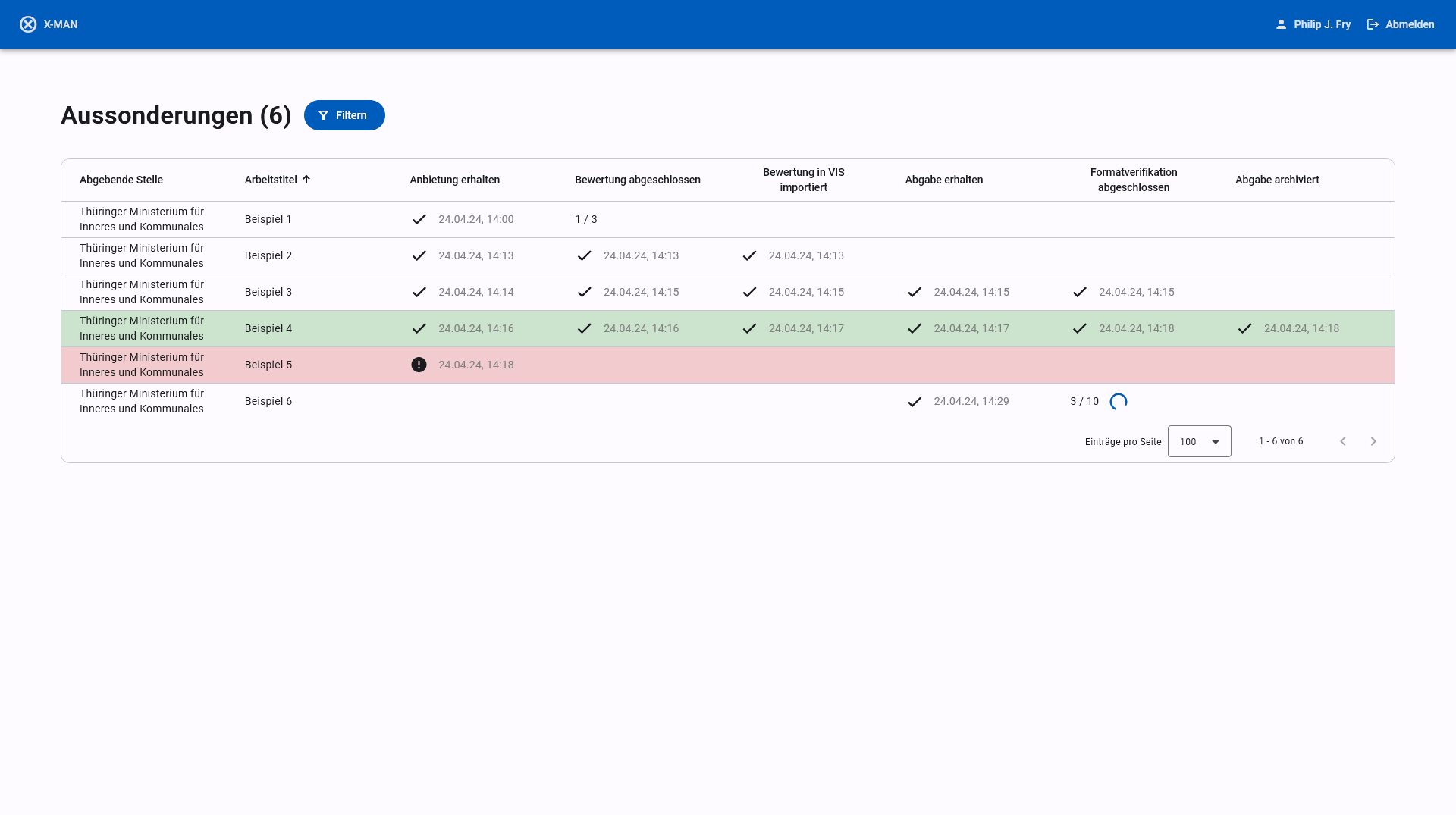Image resolution: width=1456 pixels, height=815 pixels.
Task: Click the checkmark for Beispiel 2 Bewertung in VIS importiert
Action: pyautogui.click(x=749, y=255)
